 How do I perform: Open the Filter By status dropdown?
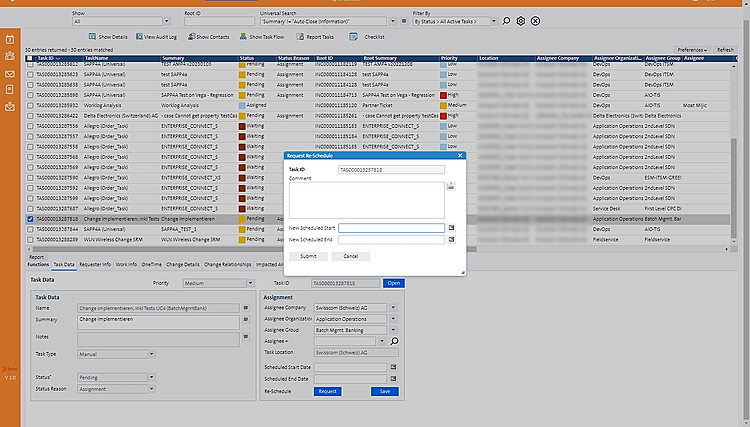(455, 20)
